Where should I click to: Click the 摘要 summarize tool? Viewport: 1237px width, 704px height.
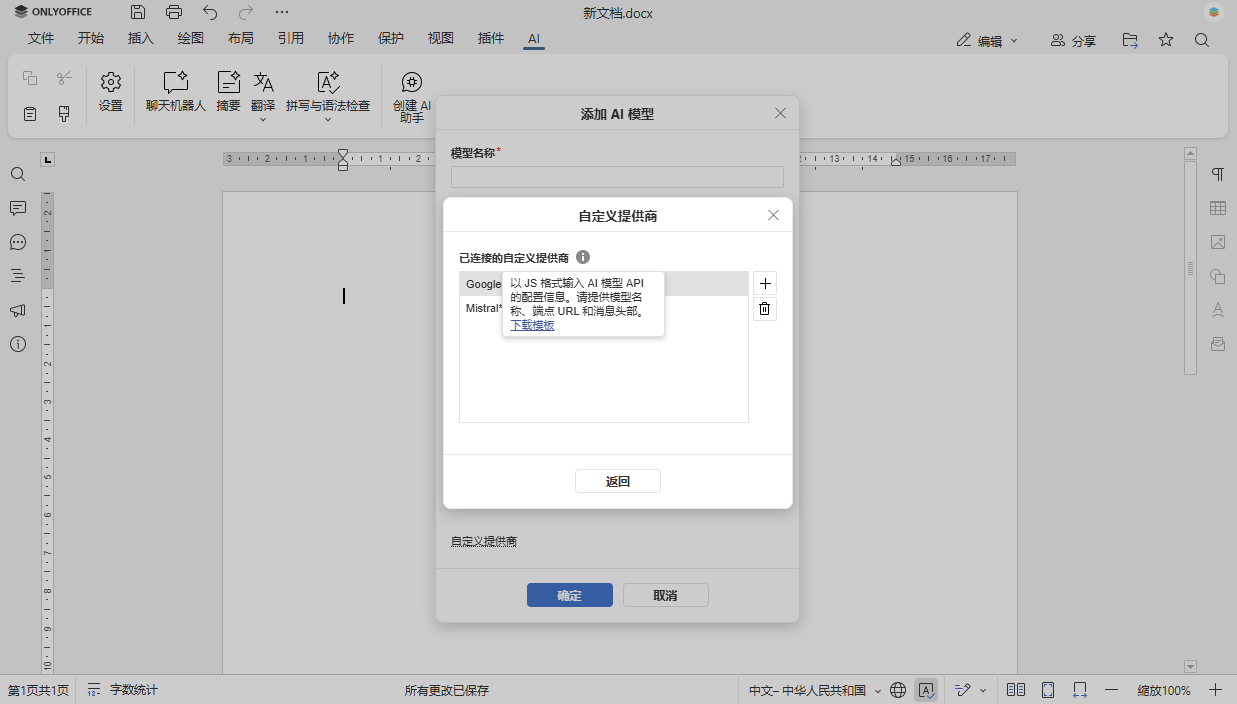[229, 91]
